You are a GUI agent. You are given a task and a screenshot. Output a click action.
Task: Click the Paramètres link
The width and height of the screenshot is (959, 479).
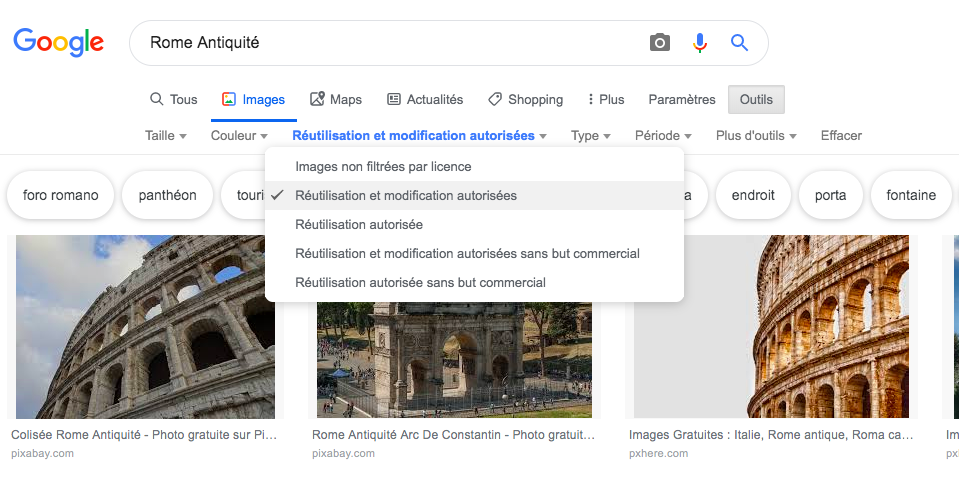coord(682,99)
